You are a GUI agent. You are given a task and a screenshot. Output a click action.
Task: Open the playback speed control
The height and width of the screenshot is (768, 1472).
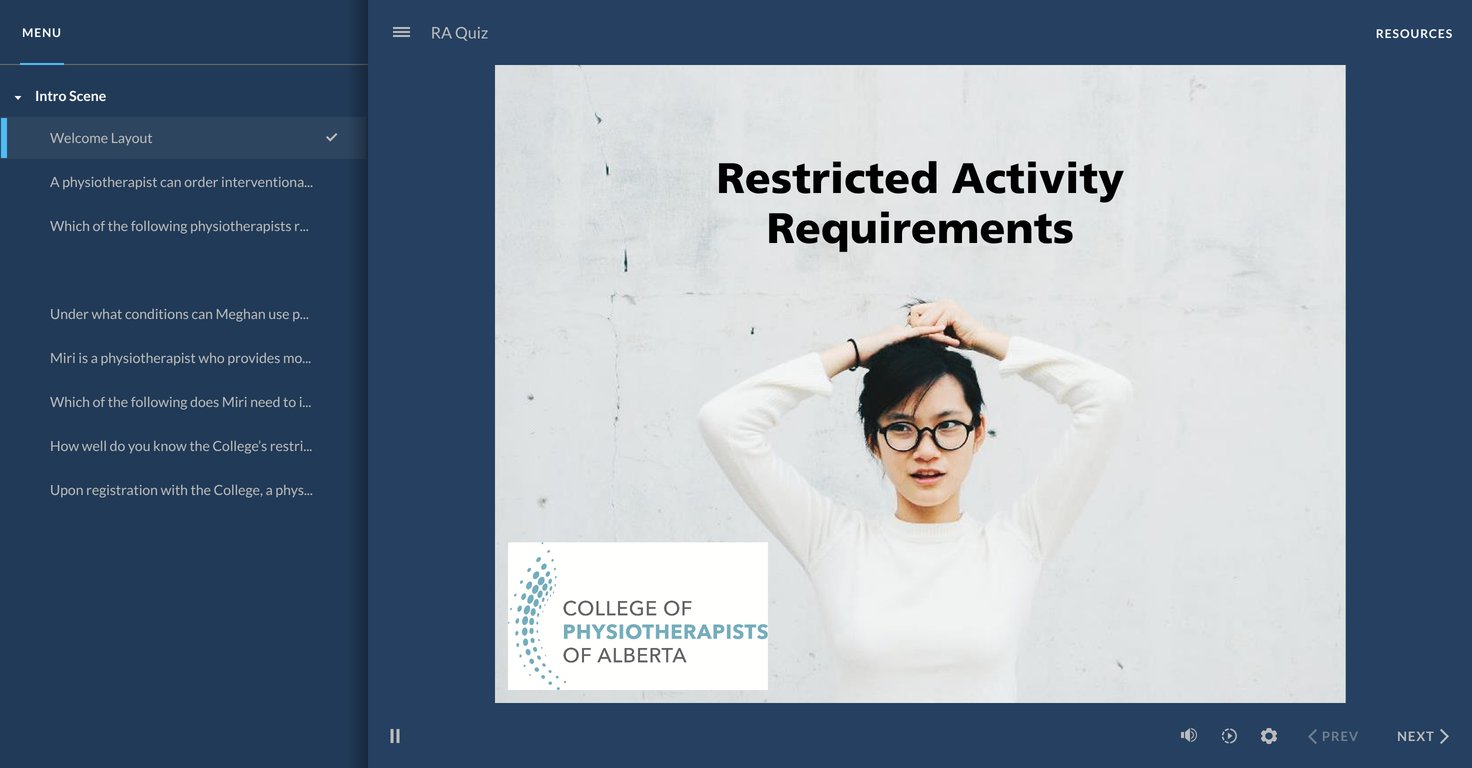[x=1229, y=736]
